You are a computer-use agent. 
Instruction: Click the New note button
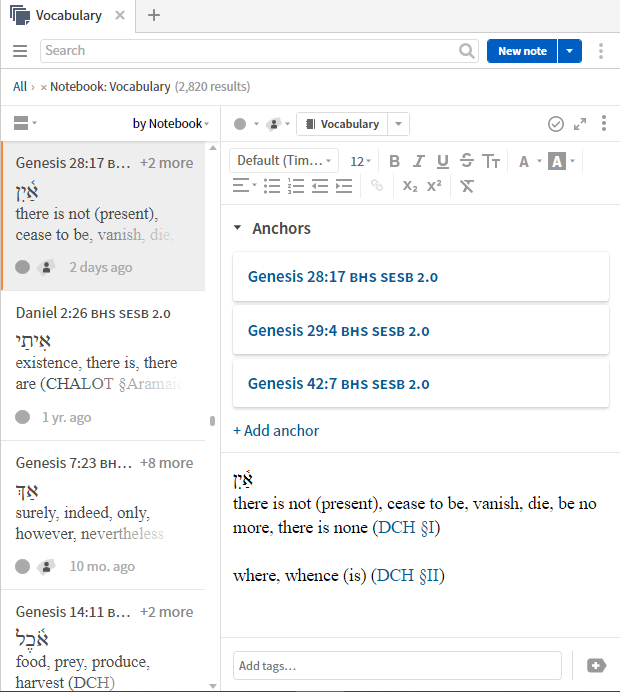[x=522, y=51]
